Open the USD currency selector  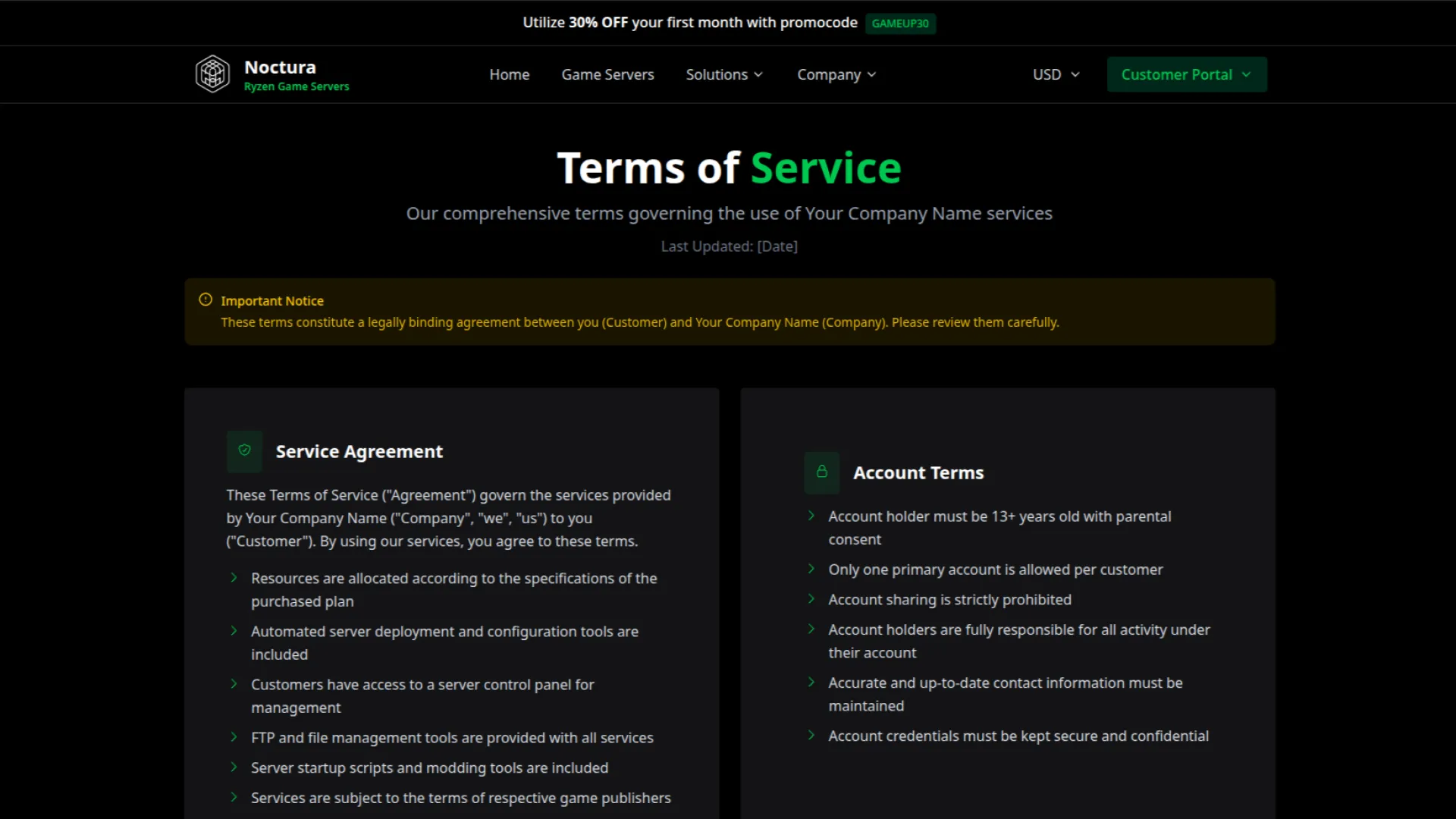click(x=1056, y=74)
